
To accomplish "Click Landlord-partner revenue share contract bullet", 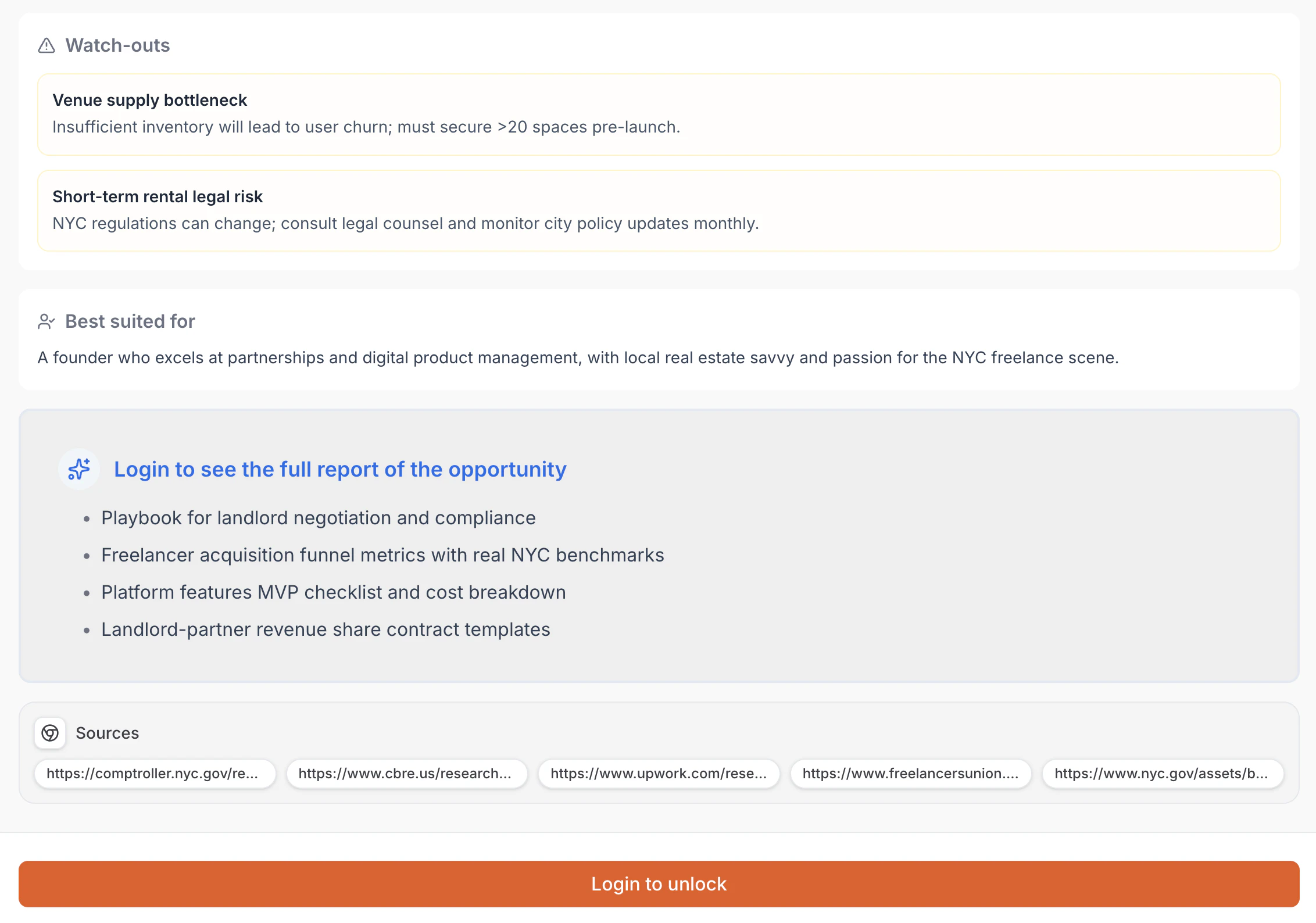I will point(325,629).
